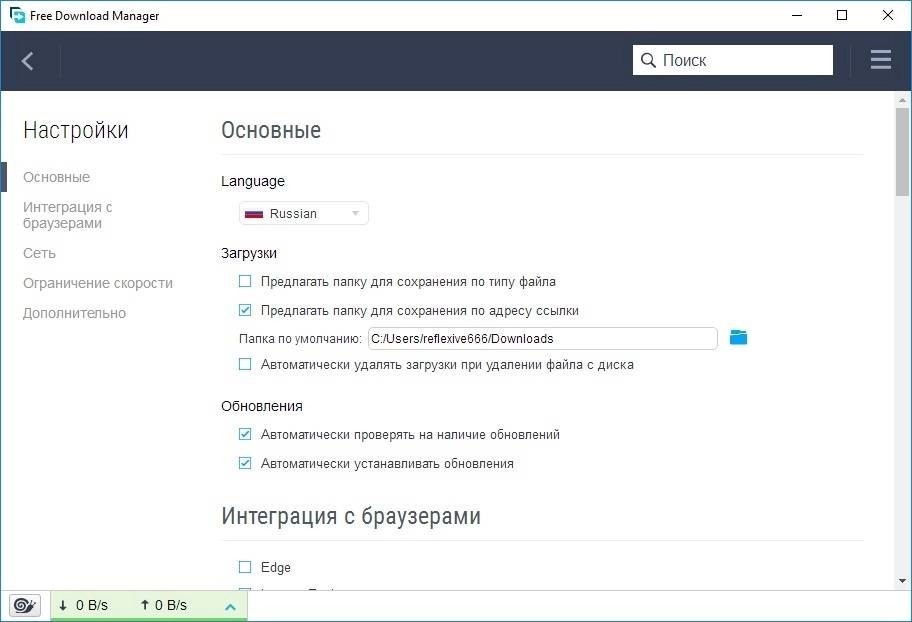Click the search magnifier icon
The width and height of the screenshot is (912, 622).
(x=648, y=60)
